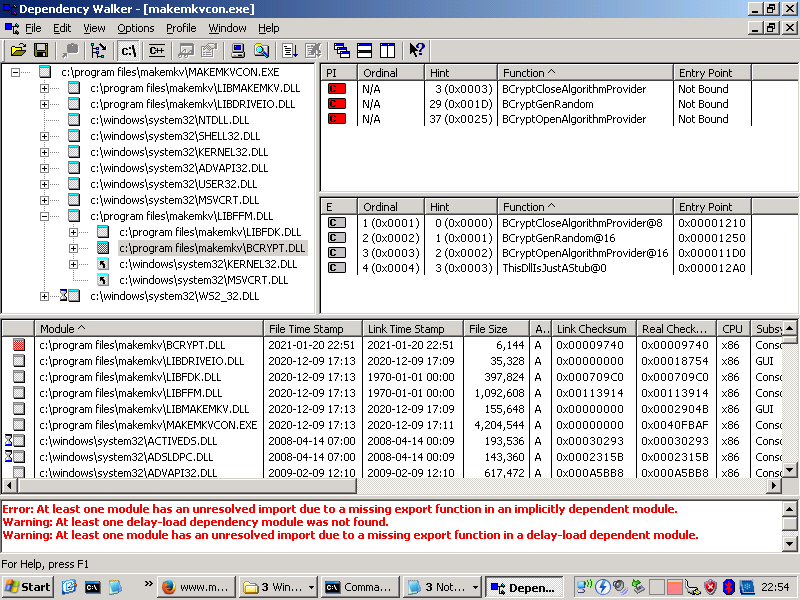The height and width of the screenshot is (600, 800).
Task: Collapse the MAKEMKVCON.EXE root node
Action: coord(16,72)
